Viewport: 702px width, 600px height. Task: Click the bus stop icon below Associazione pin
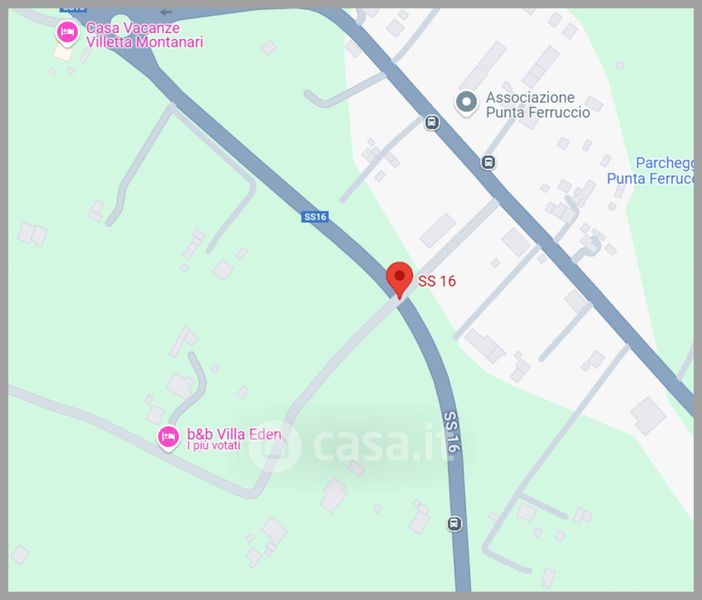(488, 162)
